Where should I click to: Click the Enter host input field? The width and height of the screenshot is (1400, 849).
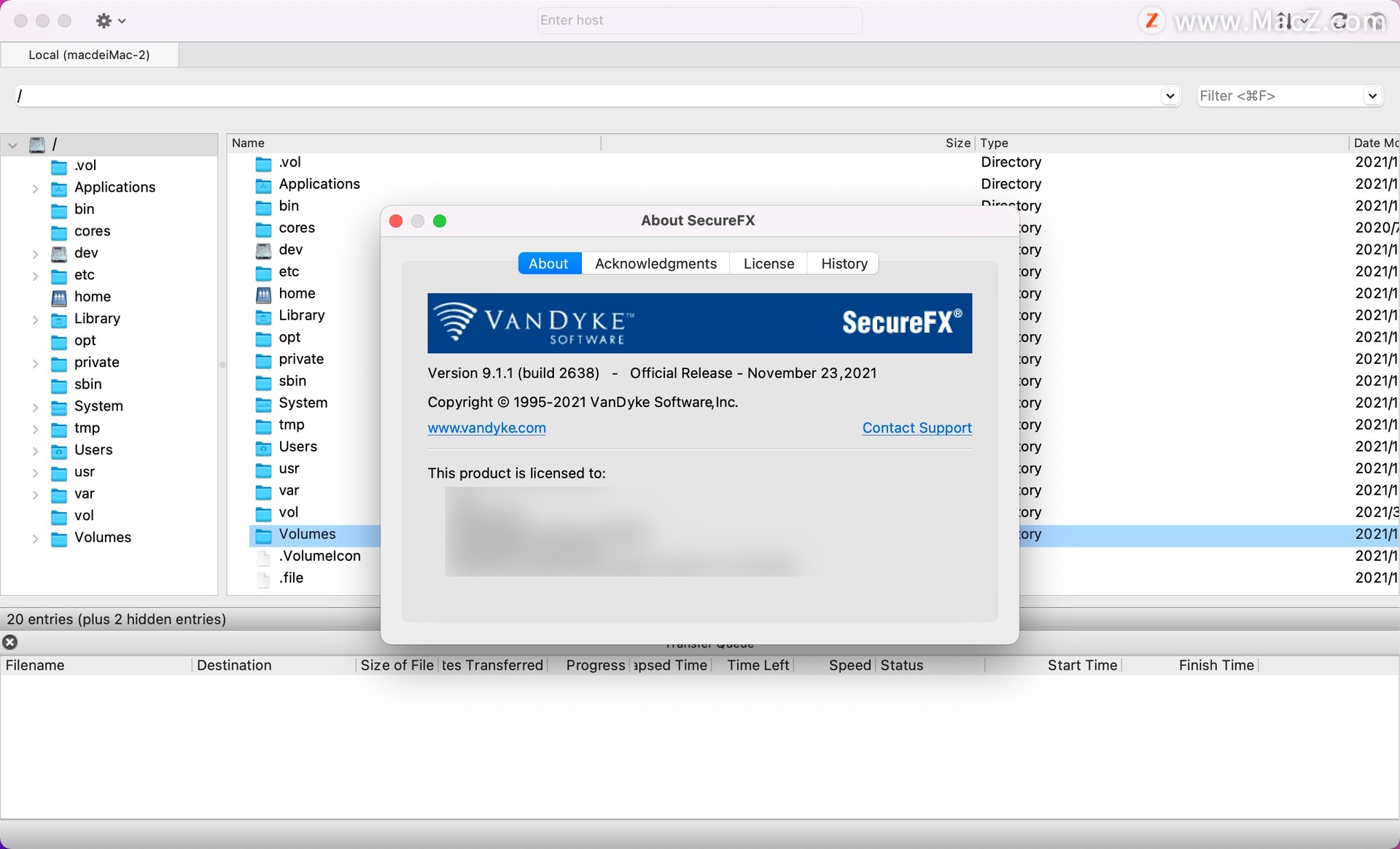[x=700, y=19]
